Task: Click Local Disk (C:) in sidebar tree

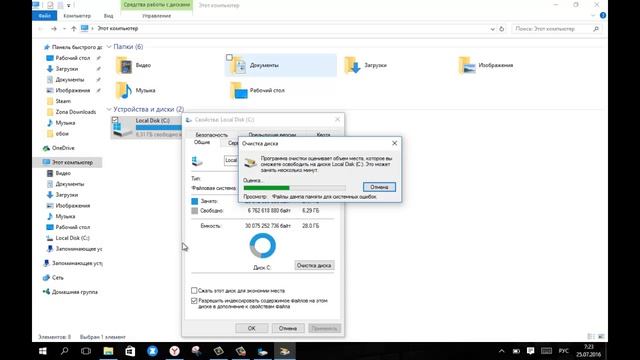Action: [72, 238]
